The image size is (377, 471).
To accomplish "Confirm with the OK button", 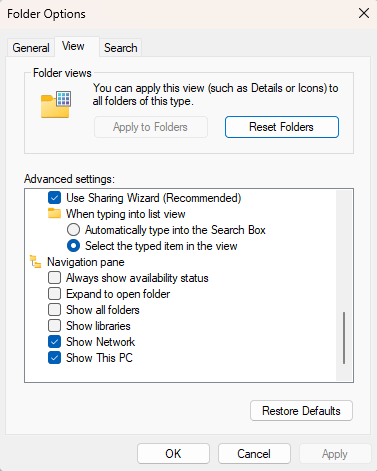I will [x=173, y=454].
